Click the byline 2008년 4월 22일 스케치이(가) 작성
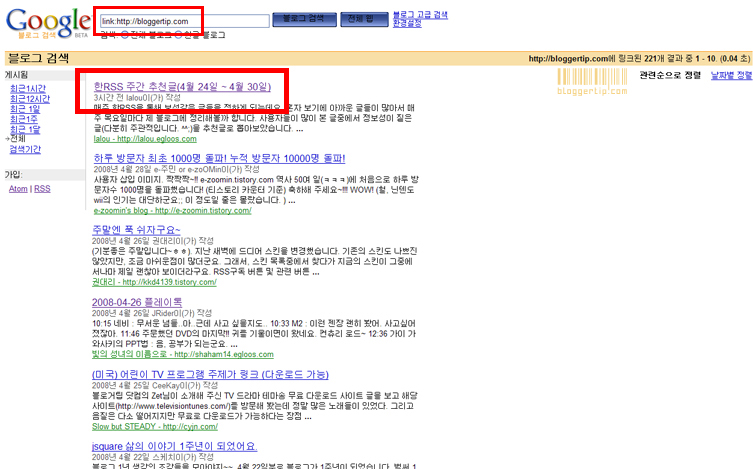755x469 pixels. (152, 457)
